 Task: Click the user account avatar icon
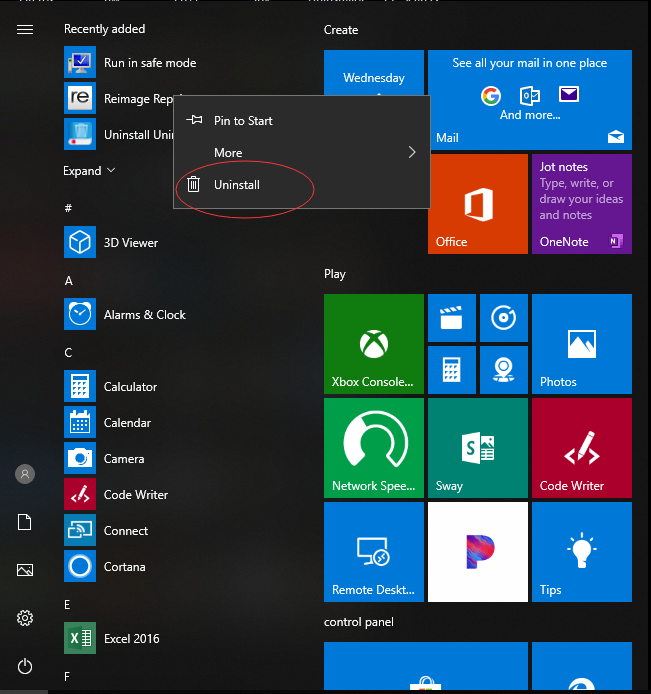25,474
